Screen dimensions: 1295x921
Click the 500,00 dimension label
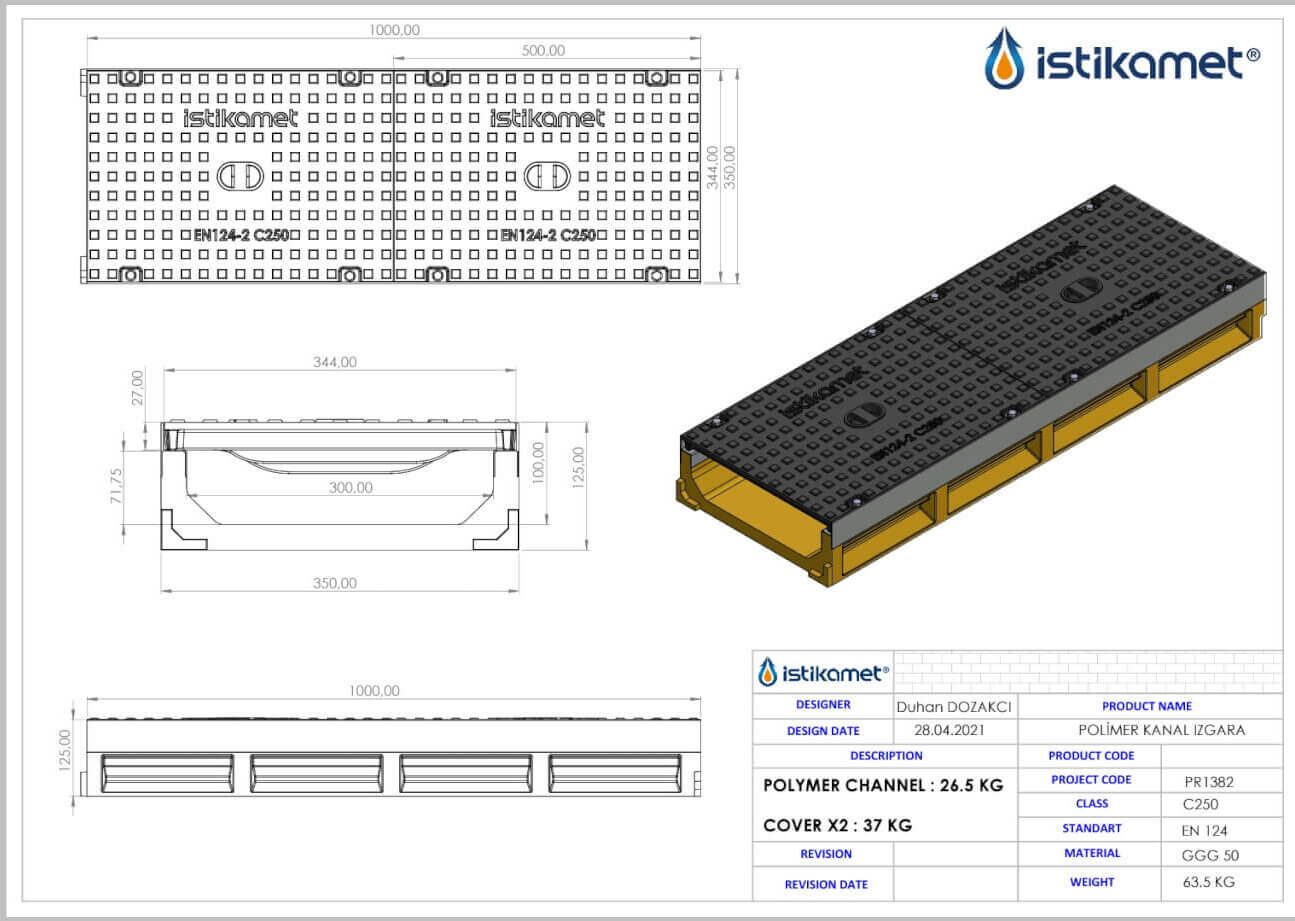(x=543, y=51)
